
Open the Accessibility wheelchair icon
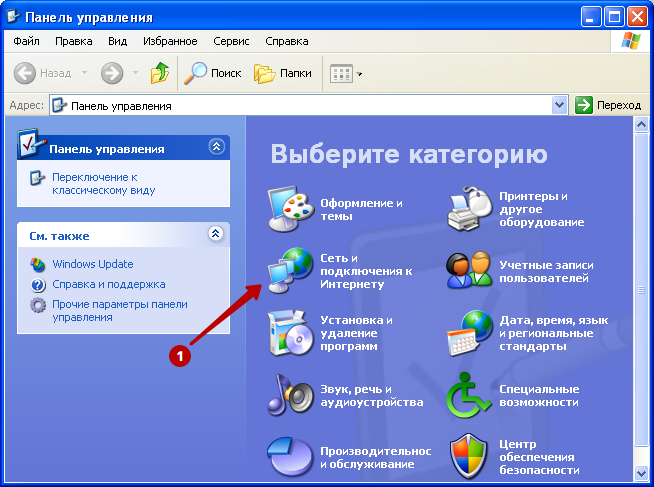(469, 395)
